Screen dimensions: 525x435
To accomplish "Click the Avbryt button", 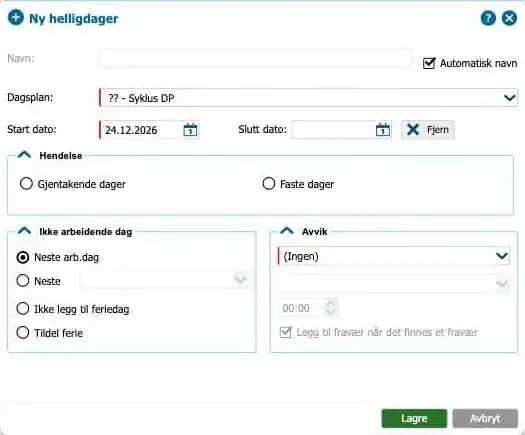I will [485, 418].
